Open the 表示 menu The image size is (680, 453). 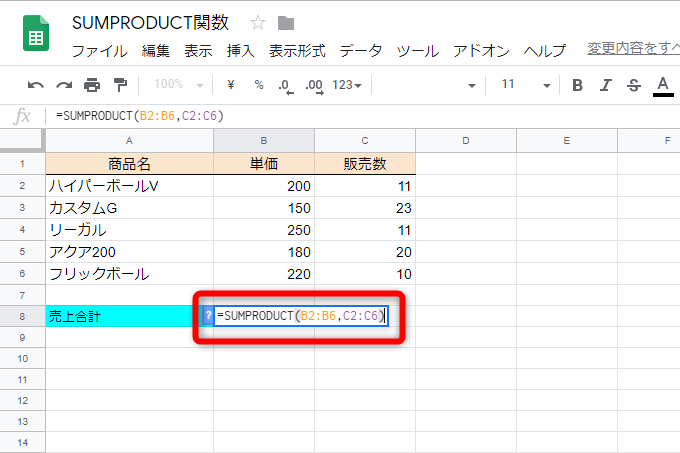(x=198, y=51)
